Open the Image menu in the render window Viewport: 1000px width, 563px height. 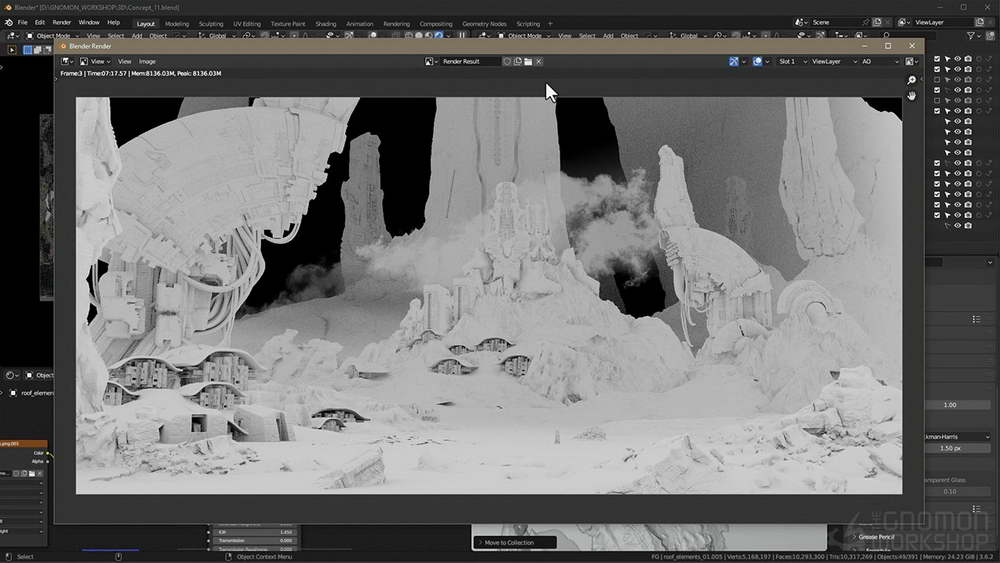[147, 61]
